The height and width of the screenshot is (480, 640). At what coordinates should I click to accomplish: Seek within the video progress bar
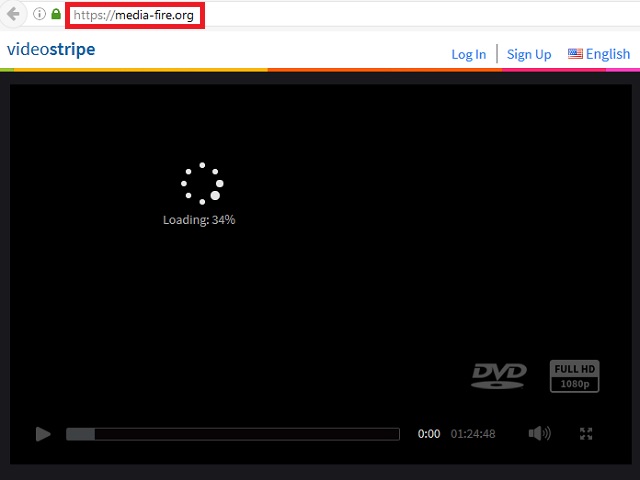point(233,434)
